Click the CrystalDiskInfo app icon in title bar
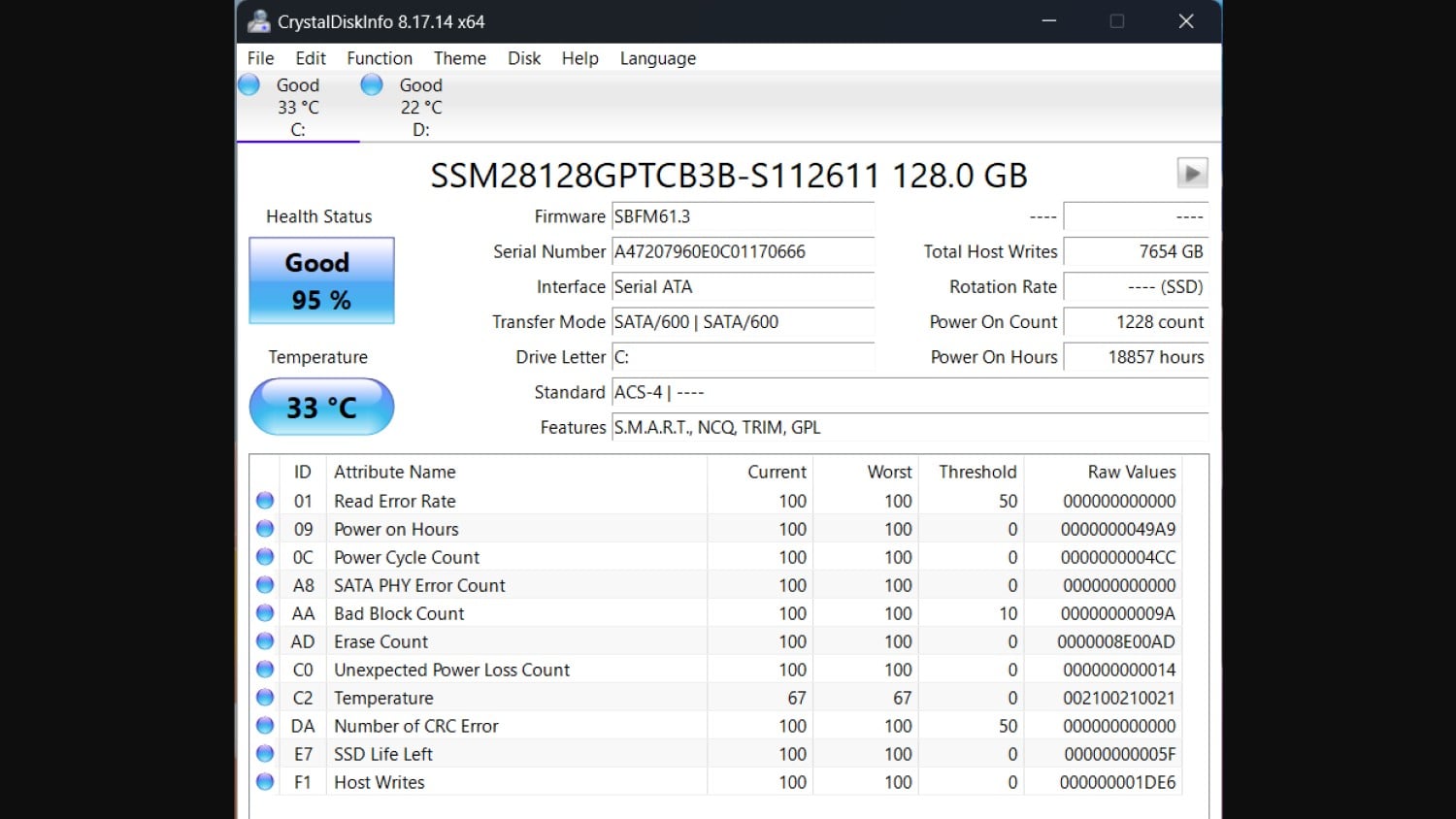This screenshot has width=1456, height=819. click(259, 21)
